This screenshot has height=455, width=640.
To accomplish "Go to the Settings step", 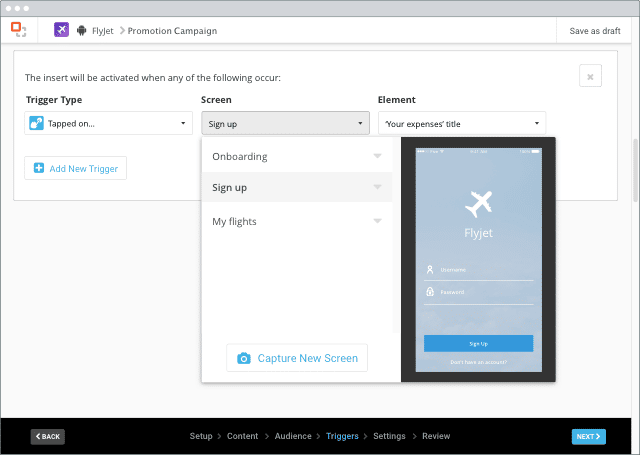I will pos(389,436).
